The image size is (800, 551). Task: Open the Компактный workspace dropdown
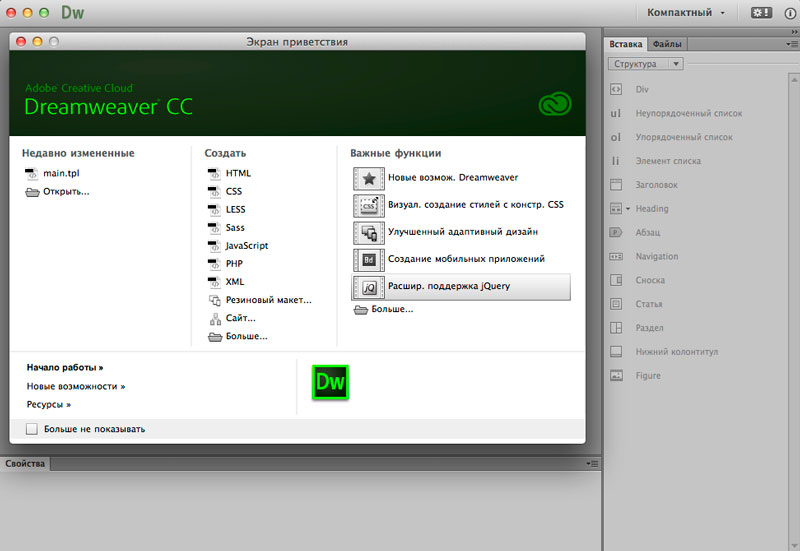(686, 13)
